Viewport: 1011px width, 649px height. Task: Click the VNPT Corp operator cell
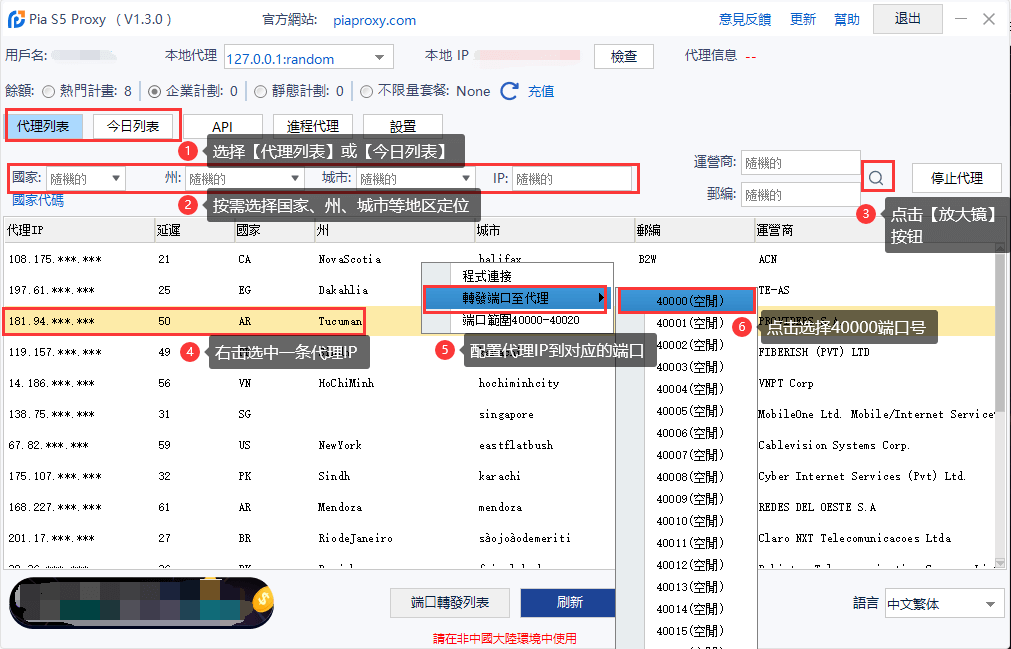pos(786,383)
